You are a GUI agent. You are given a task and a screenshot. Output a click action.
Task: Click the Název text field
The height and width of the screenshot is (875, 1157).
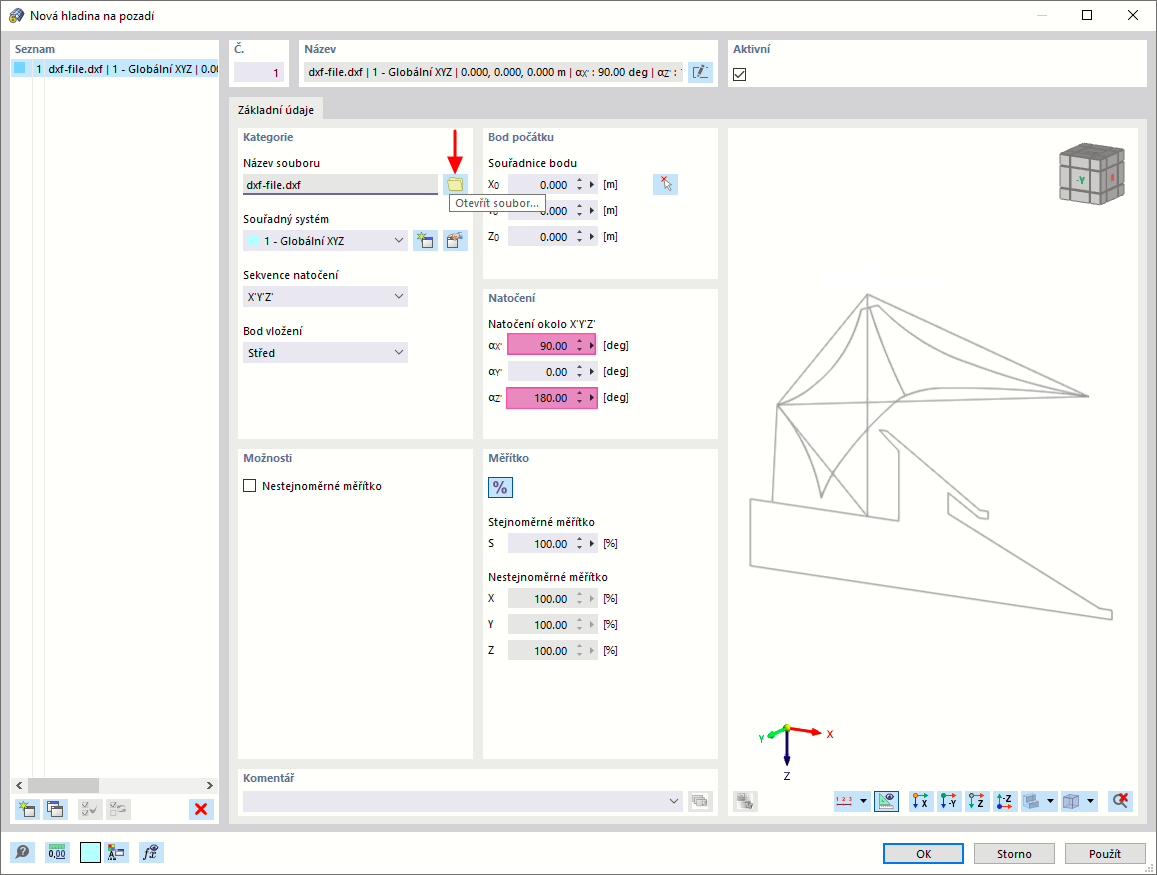click(494, 72)
